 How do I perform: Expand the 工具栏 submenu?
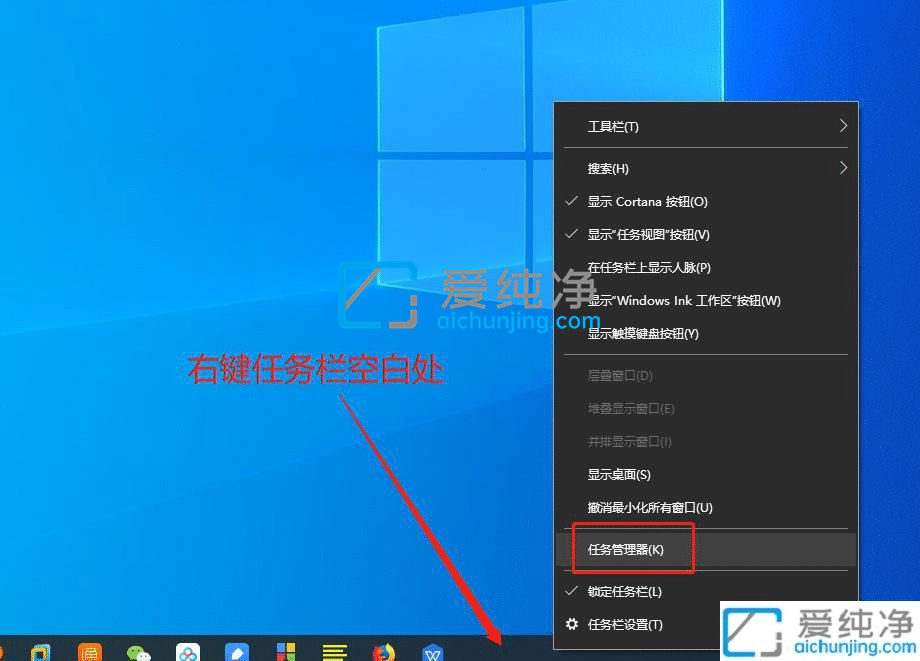tap(612, 127)
